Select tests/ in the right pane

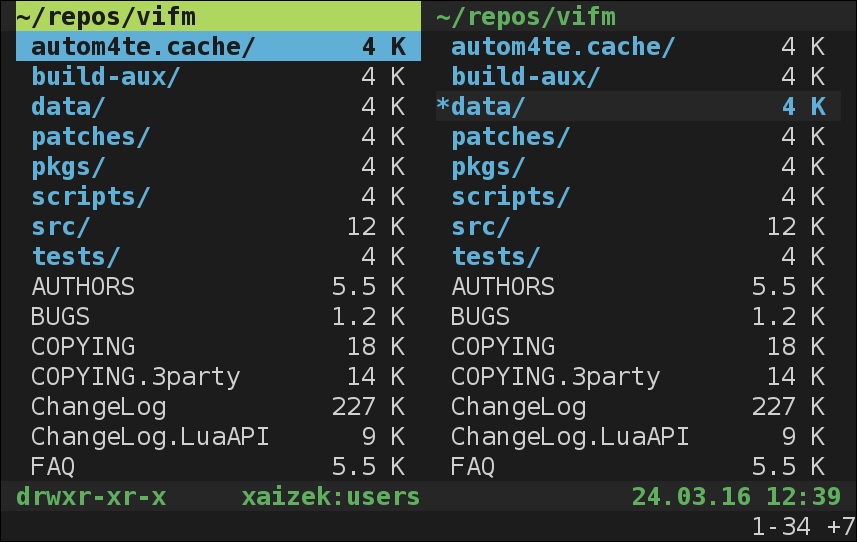click(638, 257)
